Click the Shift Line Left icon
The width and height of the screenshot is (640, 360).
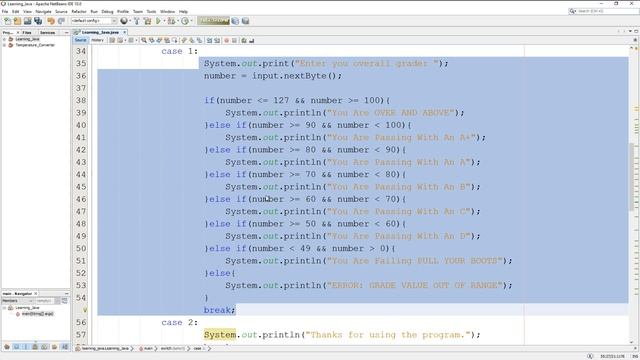[209, 40]
